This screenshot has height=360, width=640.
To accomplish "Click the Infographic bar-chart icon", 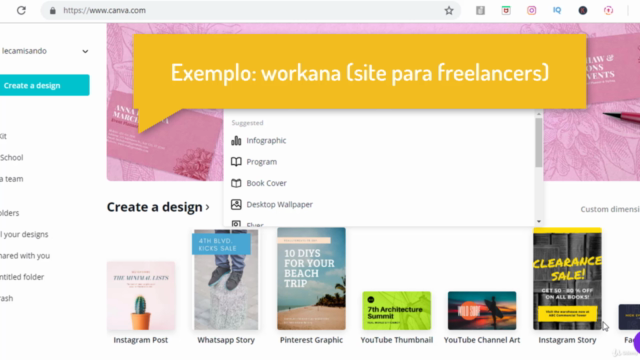I will click(236, 140).
